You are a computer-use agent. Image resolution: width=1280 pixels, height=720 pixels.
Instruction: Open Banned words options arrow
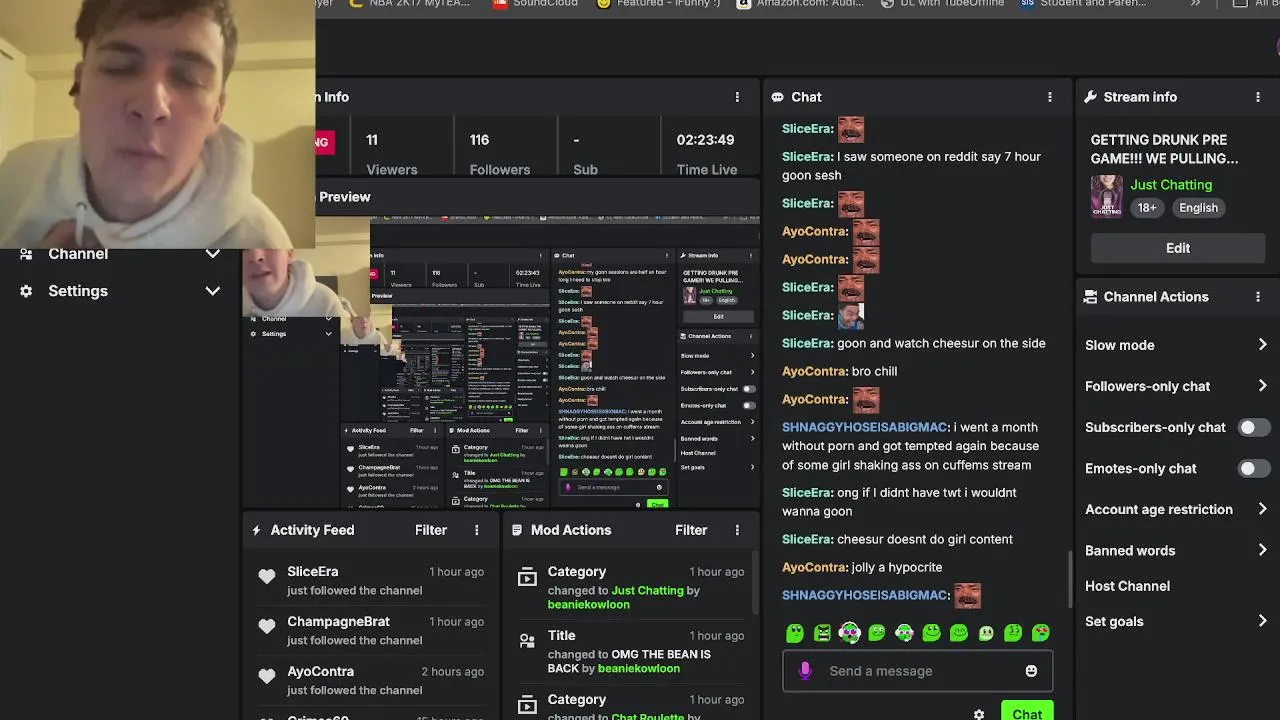point(1262,550)
